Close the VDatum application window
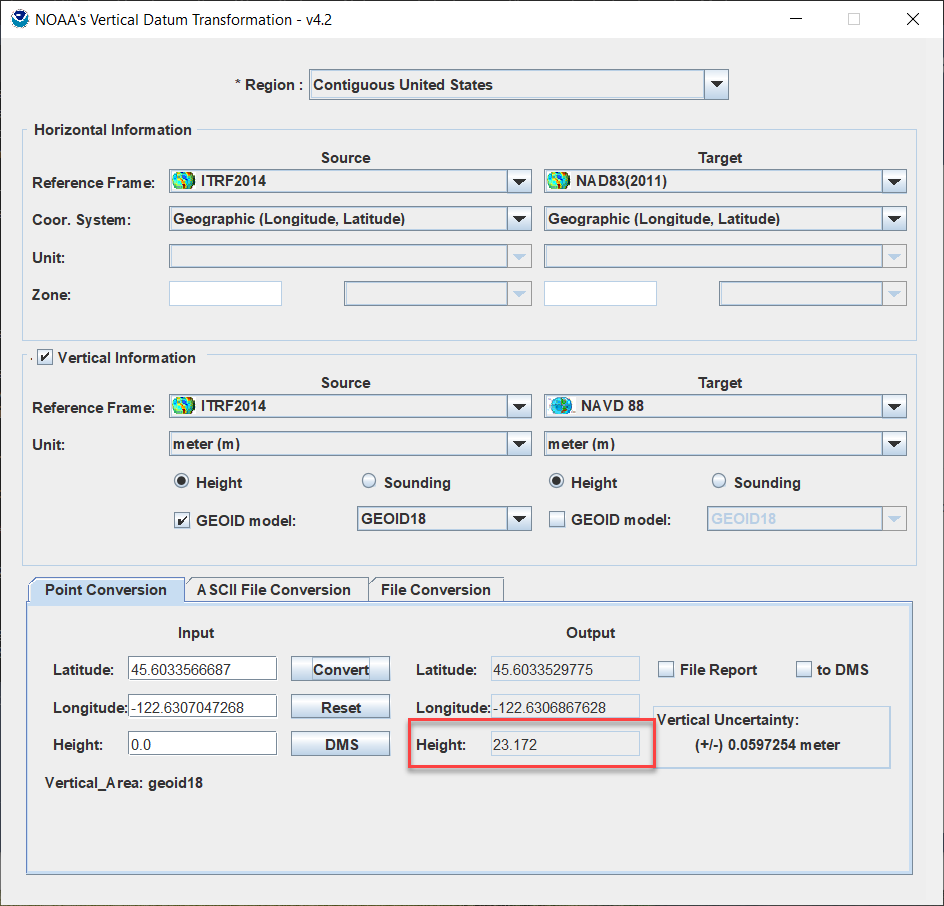Viewport: 944px width, 906px height. [x=912, y=19]
